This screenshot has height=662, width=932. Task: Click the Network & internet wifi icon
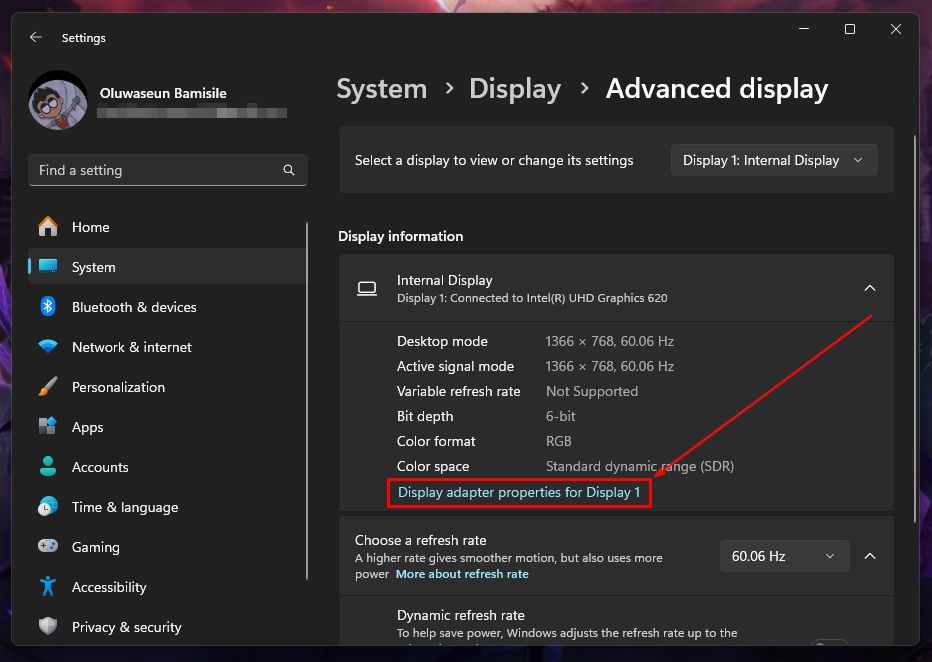click(48, 347)
